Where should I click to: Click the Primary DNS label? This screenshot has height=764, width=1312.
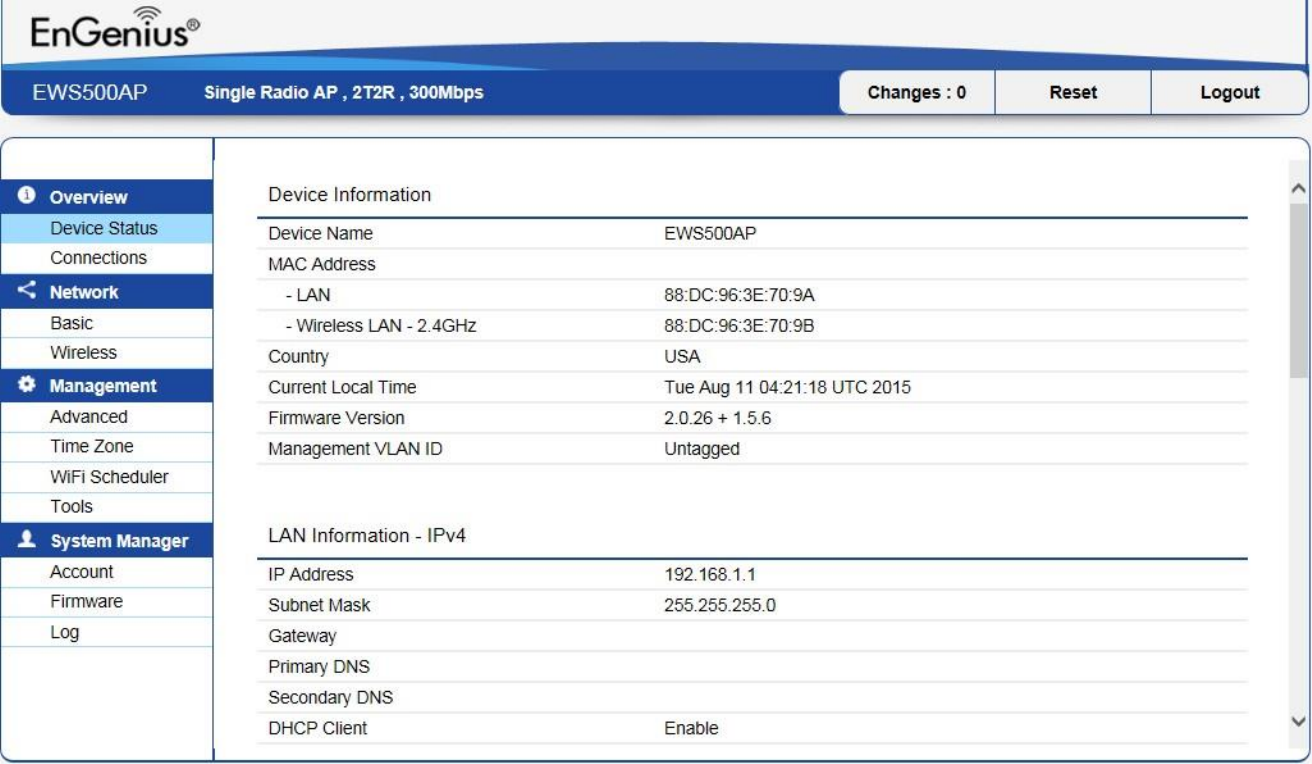click(x=319, y=667)
